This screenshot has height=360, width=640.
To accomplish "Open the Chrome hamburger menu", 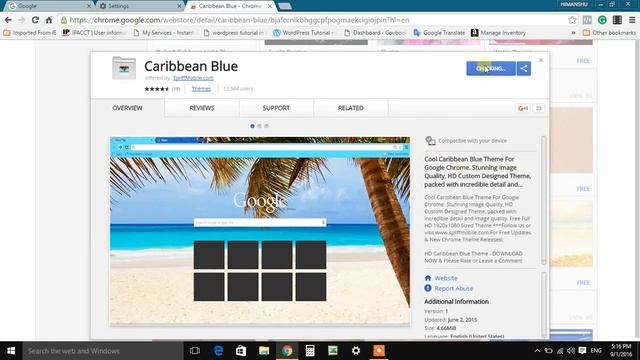I will click(x=632, y=20).
